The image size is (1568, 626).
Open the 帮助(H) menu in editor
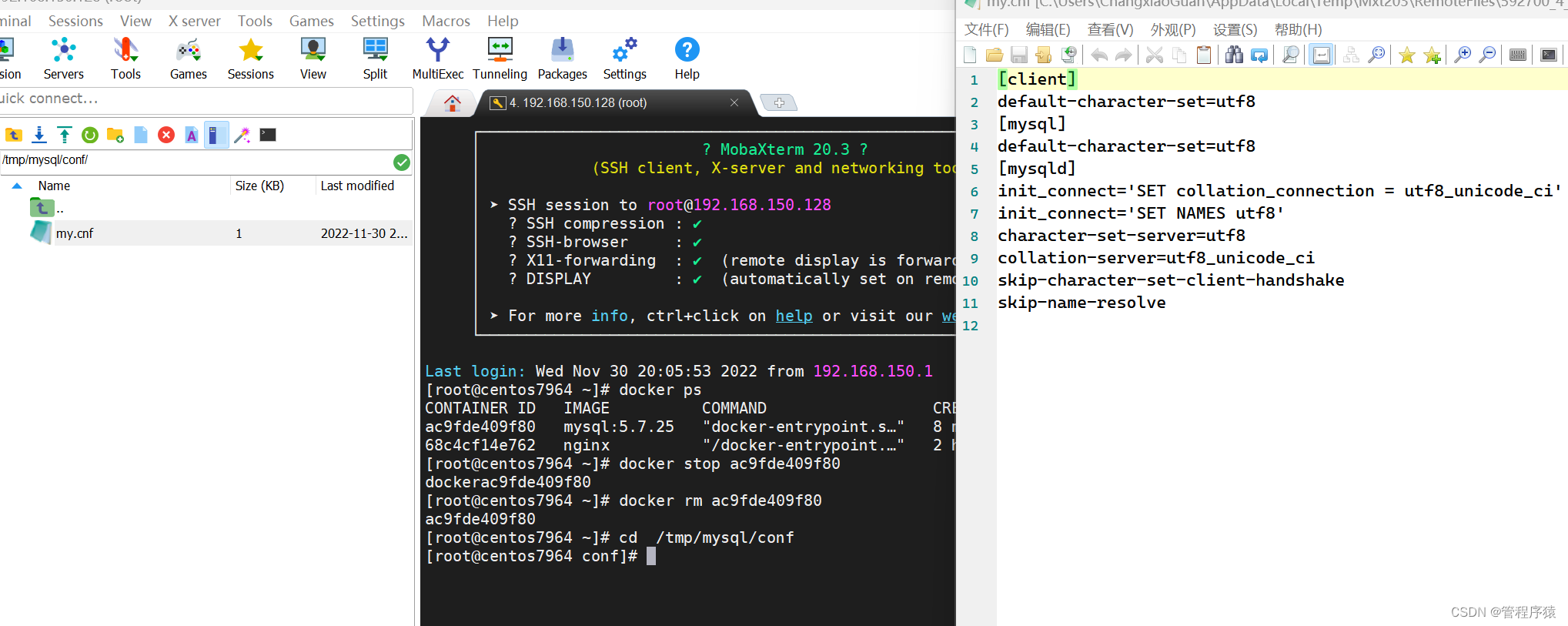pos(1299,30)
